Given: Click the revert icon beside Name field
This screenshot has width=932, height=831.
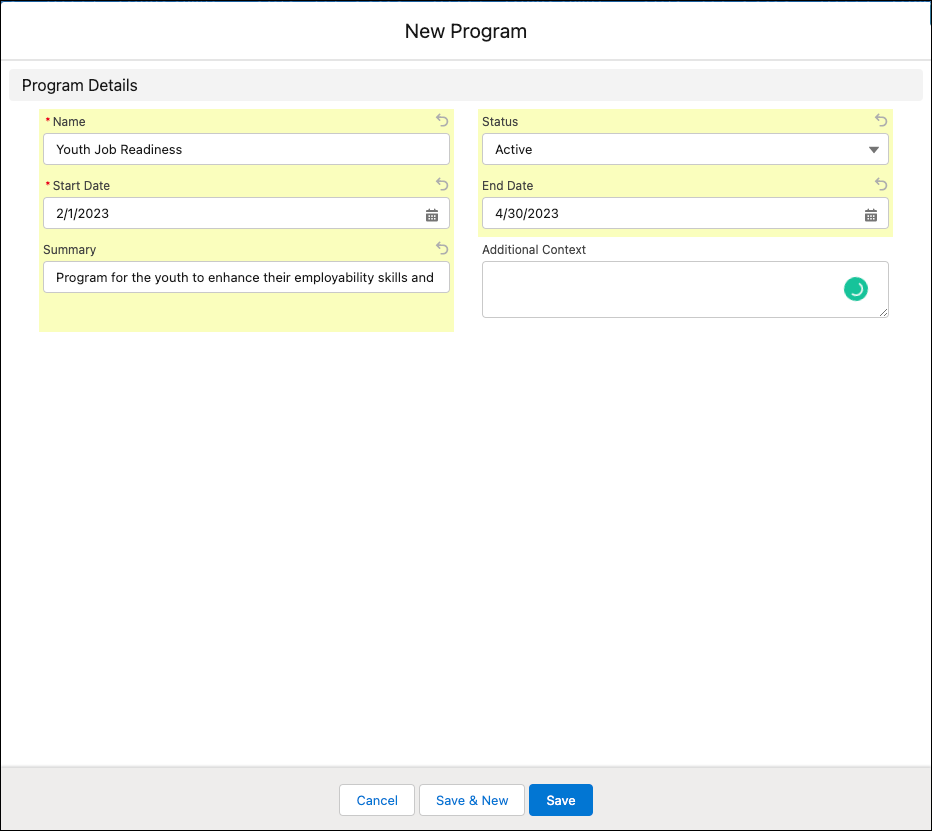Looking at the screenshot, I should pyautogui.click(x=441, y=120).
